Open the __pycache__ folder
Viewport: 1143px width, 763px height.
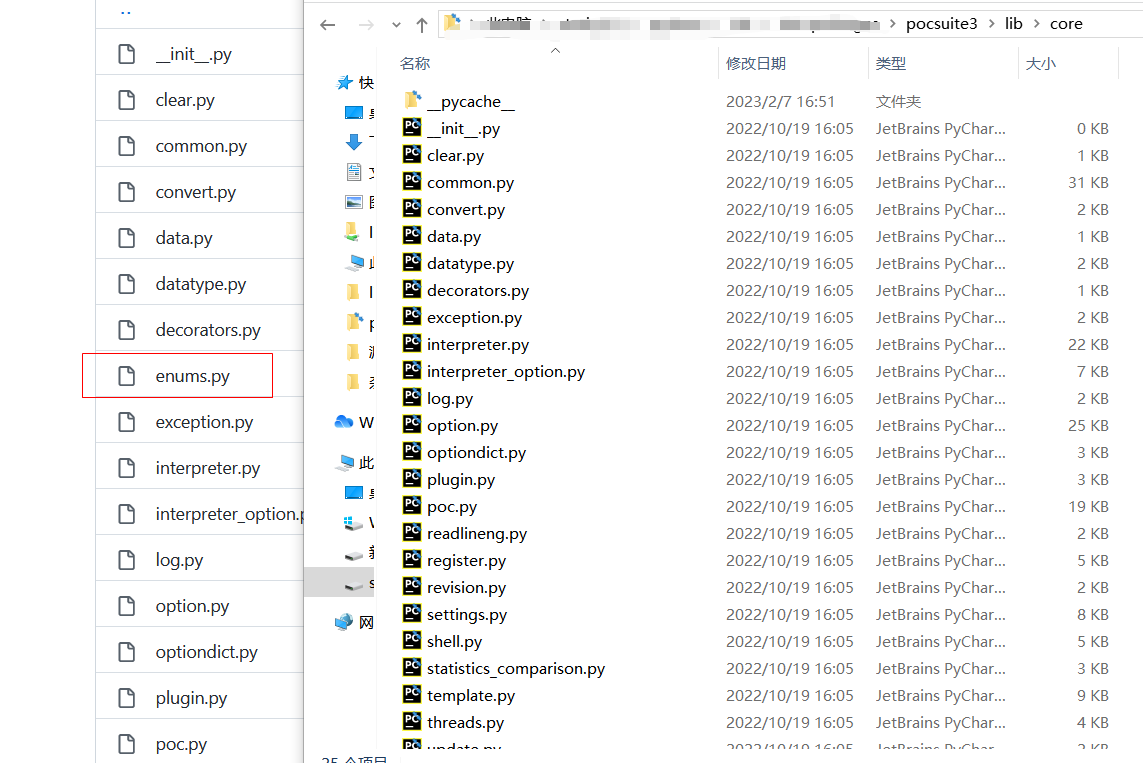(x=470, y=101)
